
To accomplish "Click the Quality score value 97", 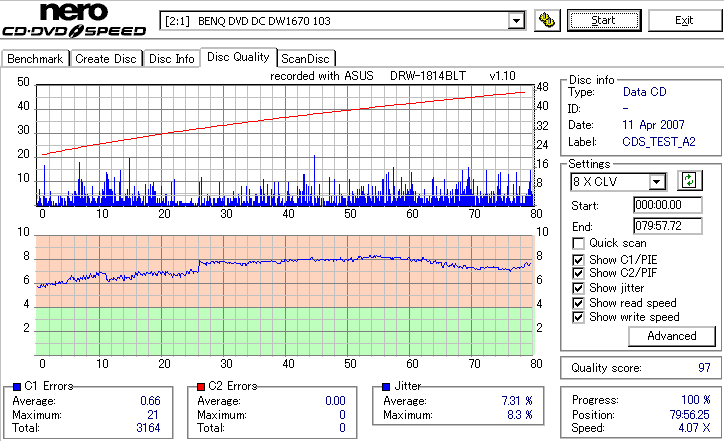I will tap(704, 368).
